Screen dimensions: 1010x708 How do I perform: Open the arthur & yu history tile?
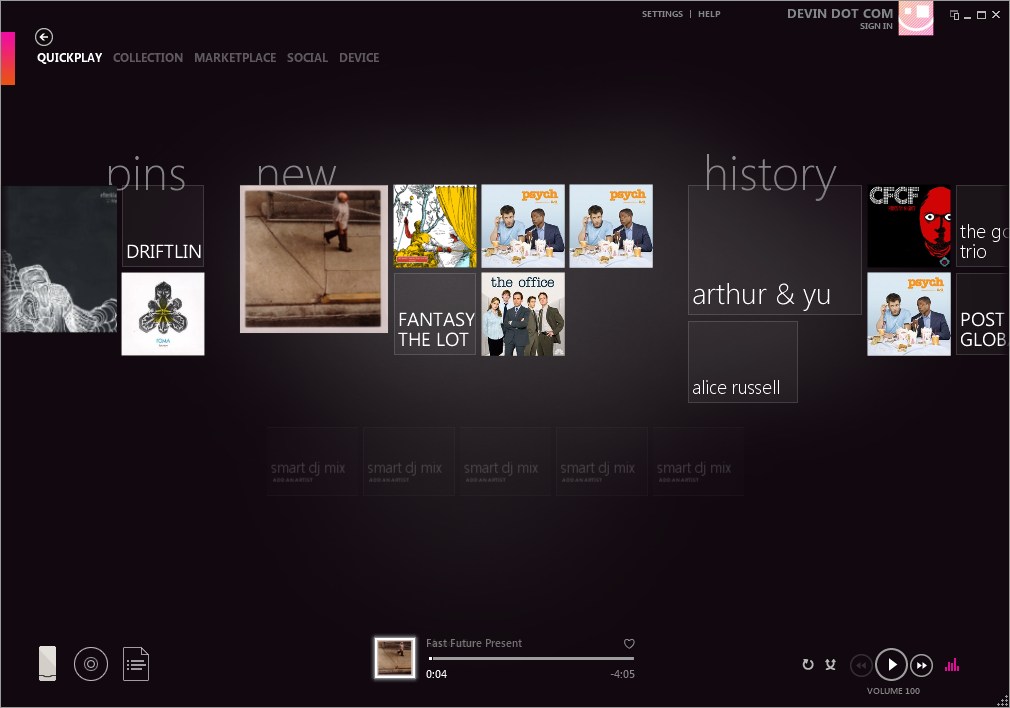pyautogui.click(x=775, y=250)
